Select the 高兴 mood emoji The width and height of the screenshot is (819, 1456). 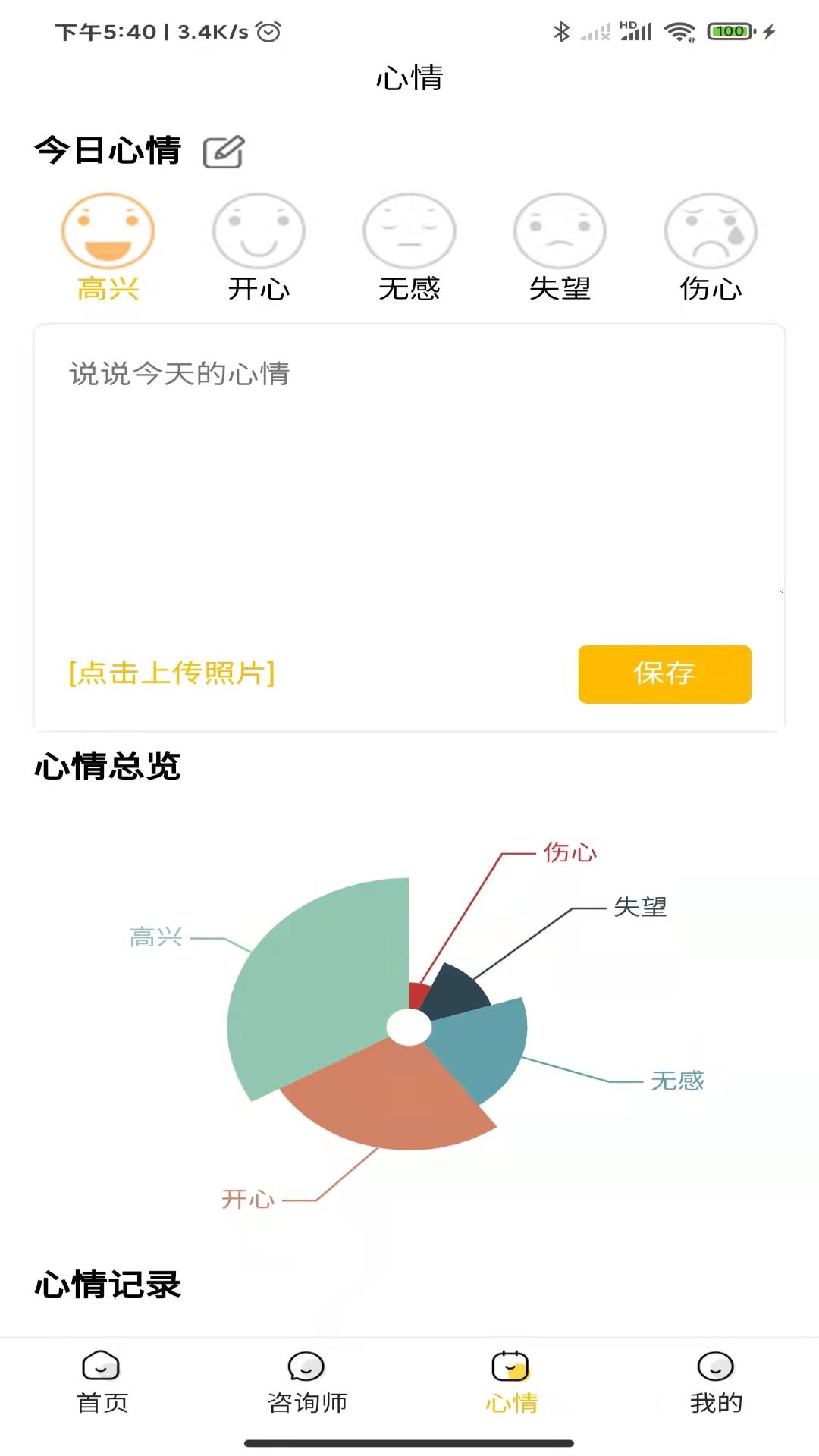[108, 230]
